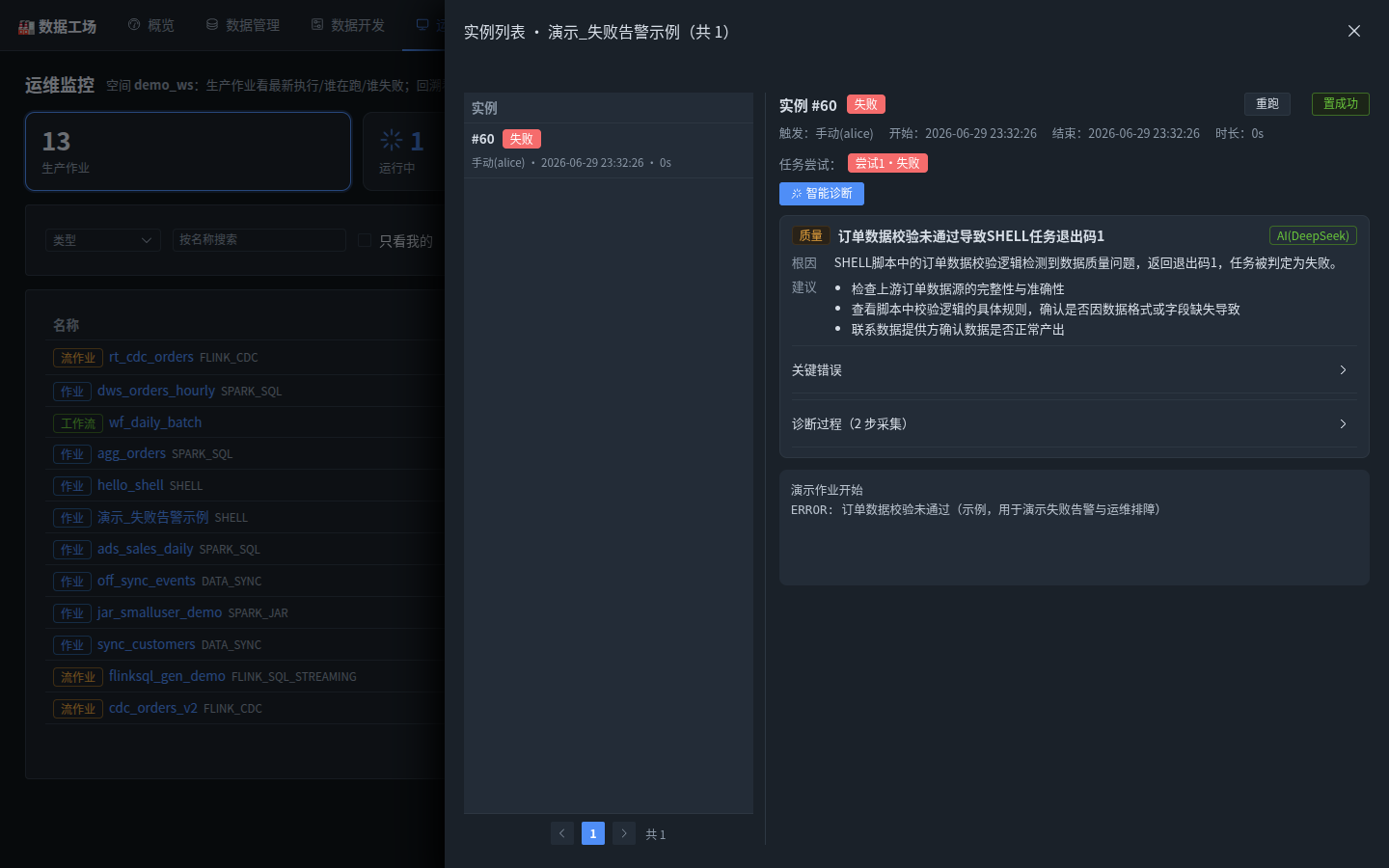Click the 演示作业开始 log line

pos(827,490)
